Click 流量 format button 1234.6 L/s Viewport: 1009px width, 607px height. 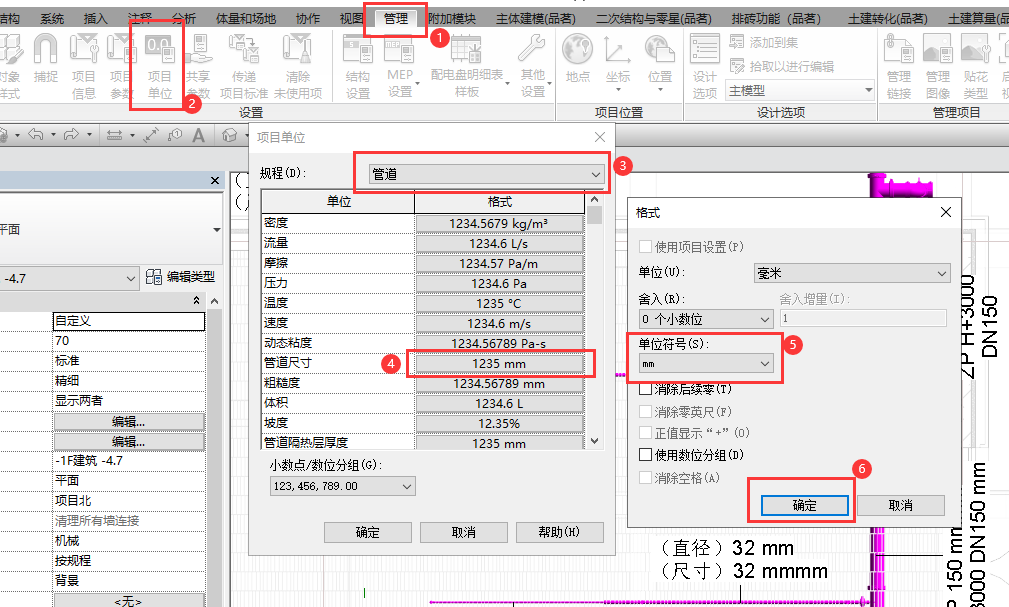pyautogui.click(x=499, y=244)
